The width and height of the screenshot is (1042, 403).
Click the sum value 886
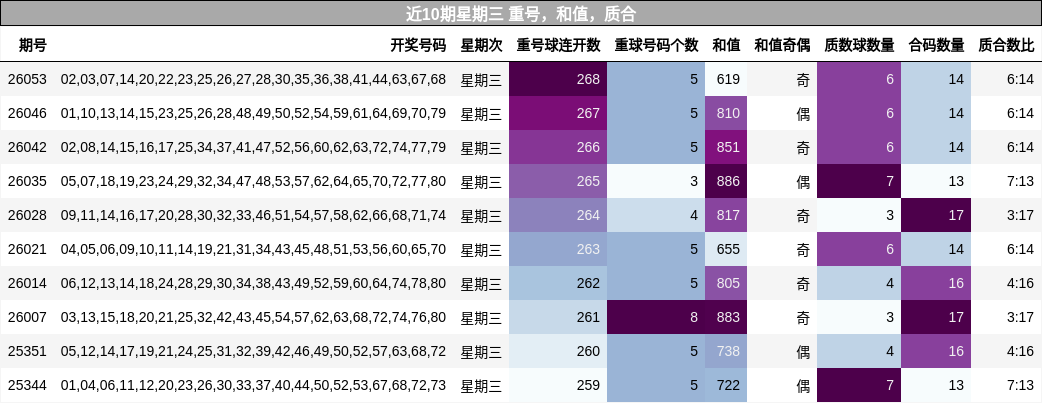coord(726,181)
